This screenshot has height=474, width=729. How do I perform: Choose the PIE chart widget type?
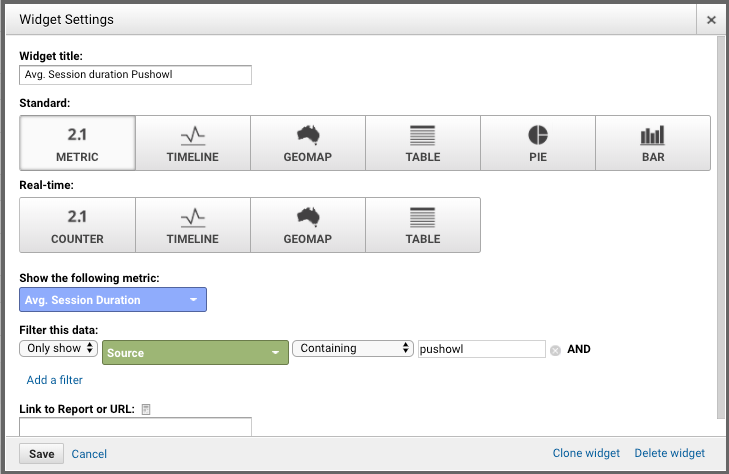point(538,143)
